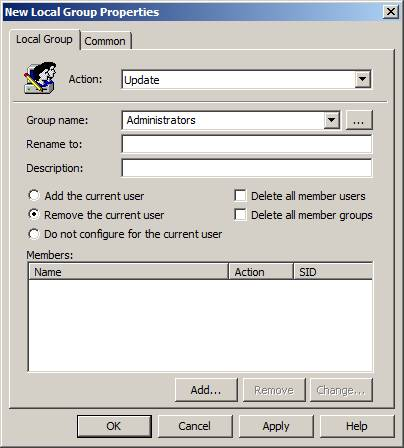
Task: Open the Action dropdown arrow
Action: (x=362, y=80)
